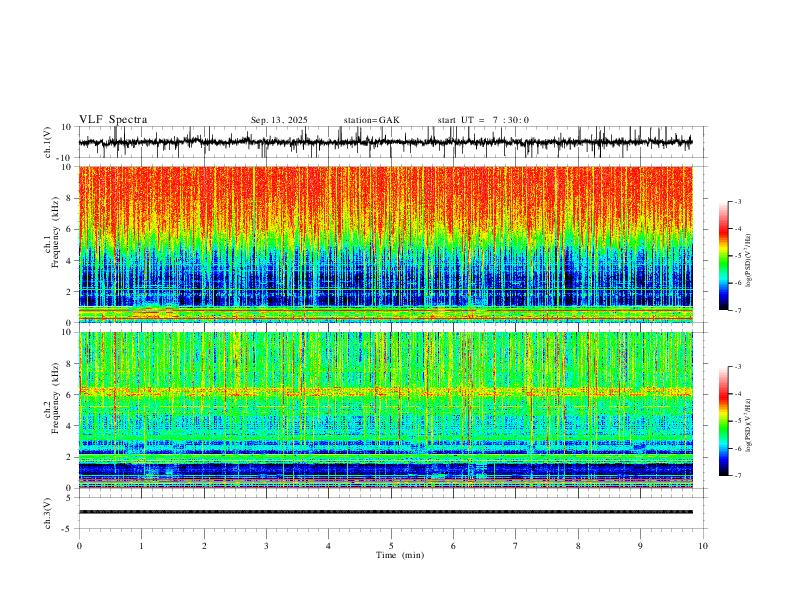The height and width of the screenshot is (612, 792).
Task: Click the "6" kHz tick on ch.1 frequency axis
Action: pos(70,229)
